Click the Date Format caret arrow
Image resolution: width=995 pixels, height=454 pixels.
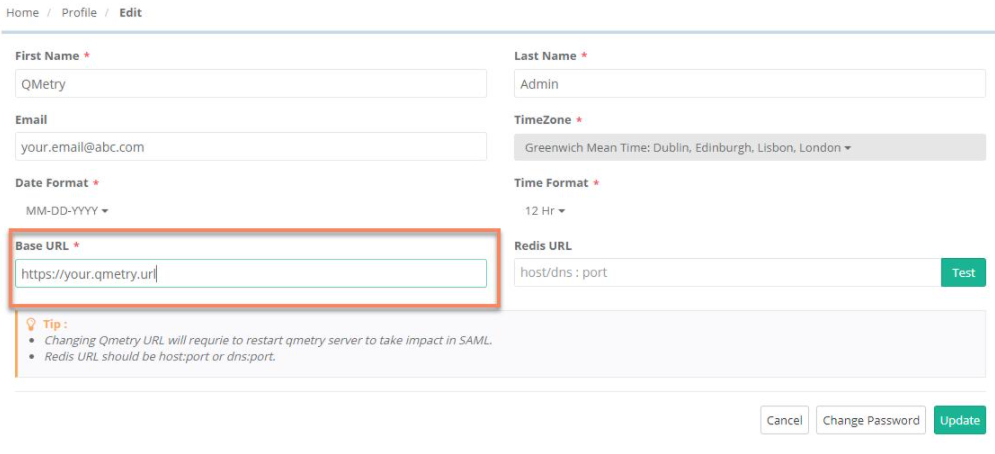click(x=105, y=211)
